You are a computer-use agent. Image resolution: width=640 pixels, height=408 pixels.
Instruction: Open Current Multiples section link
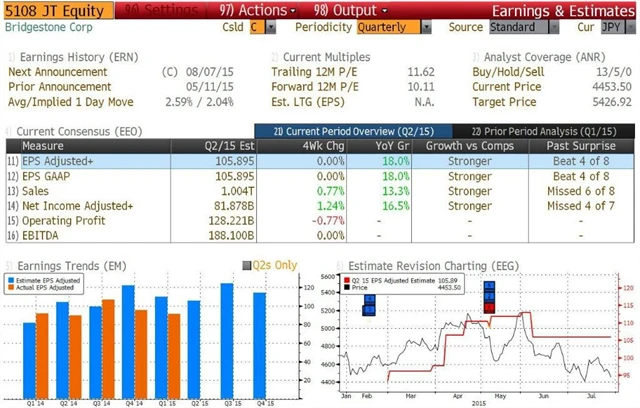tap(327, 57)
